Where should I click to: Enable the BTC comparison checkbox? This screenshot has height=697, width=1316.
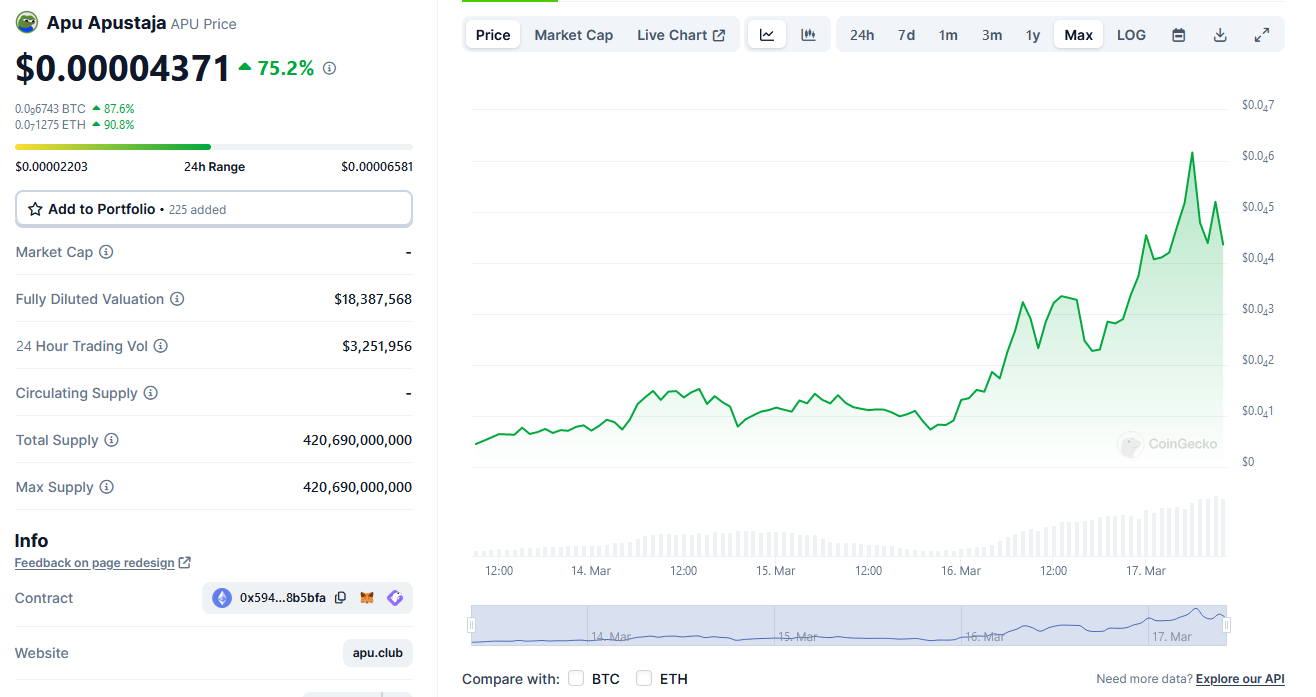coord(576,679)
